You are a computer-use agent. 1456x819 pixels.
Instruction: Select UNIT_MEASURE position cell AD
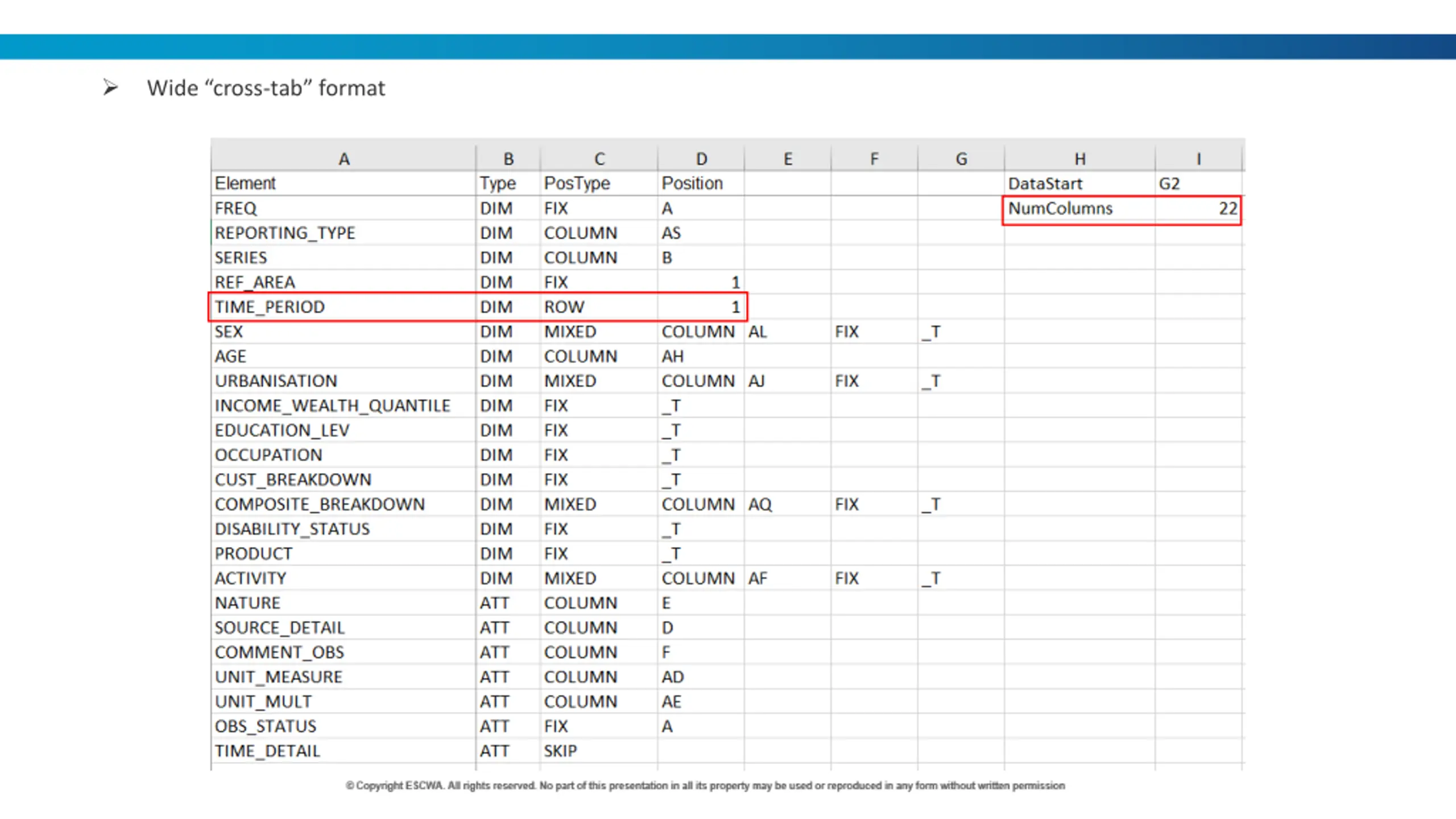point(701,677)
